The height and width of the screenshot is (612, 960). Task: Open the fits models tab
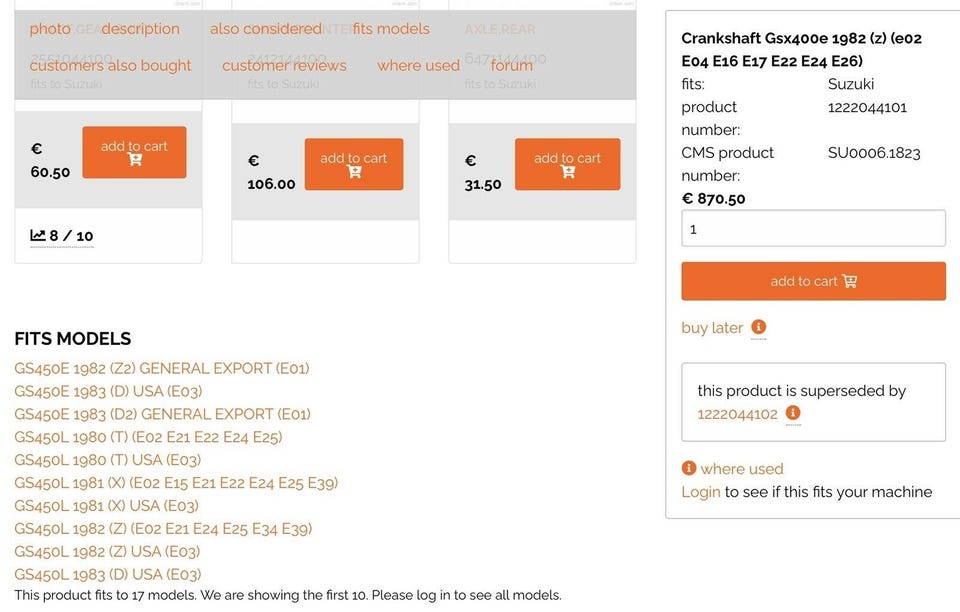tap(391, 29)
